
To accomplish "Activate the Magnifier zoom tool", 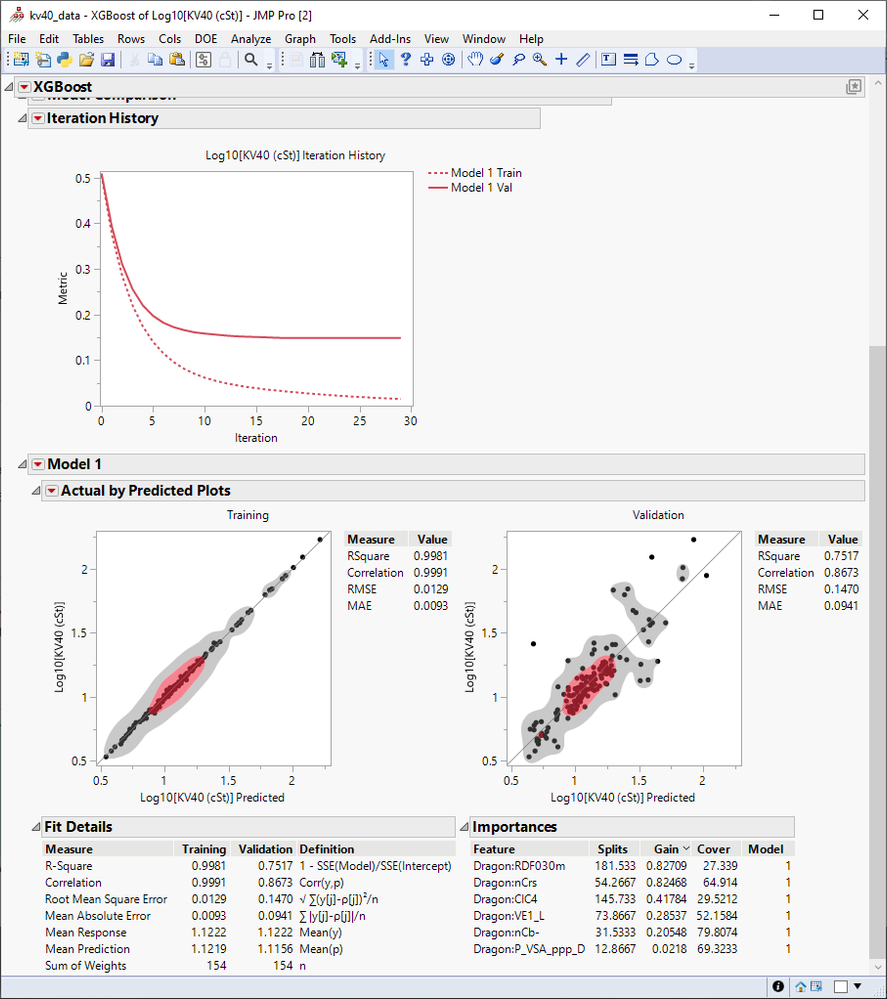I will 539,60.
